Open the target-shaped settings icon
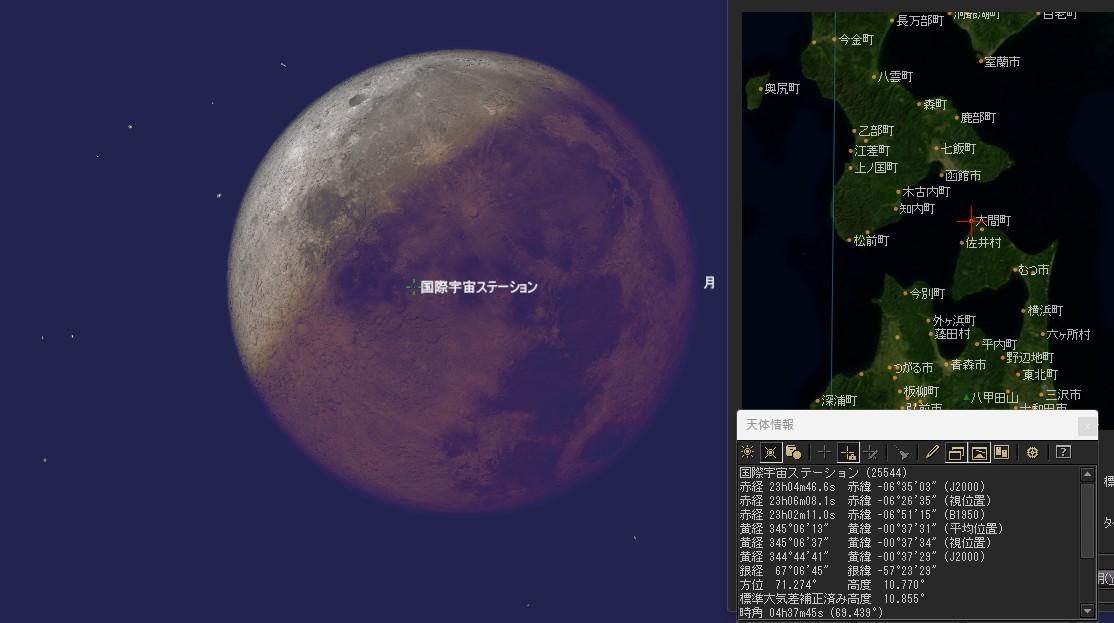 [x=1033, y=452]
